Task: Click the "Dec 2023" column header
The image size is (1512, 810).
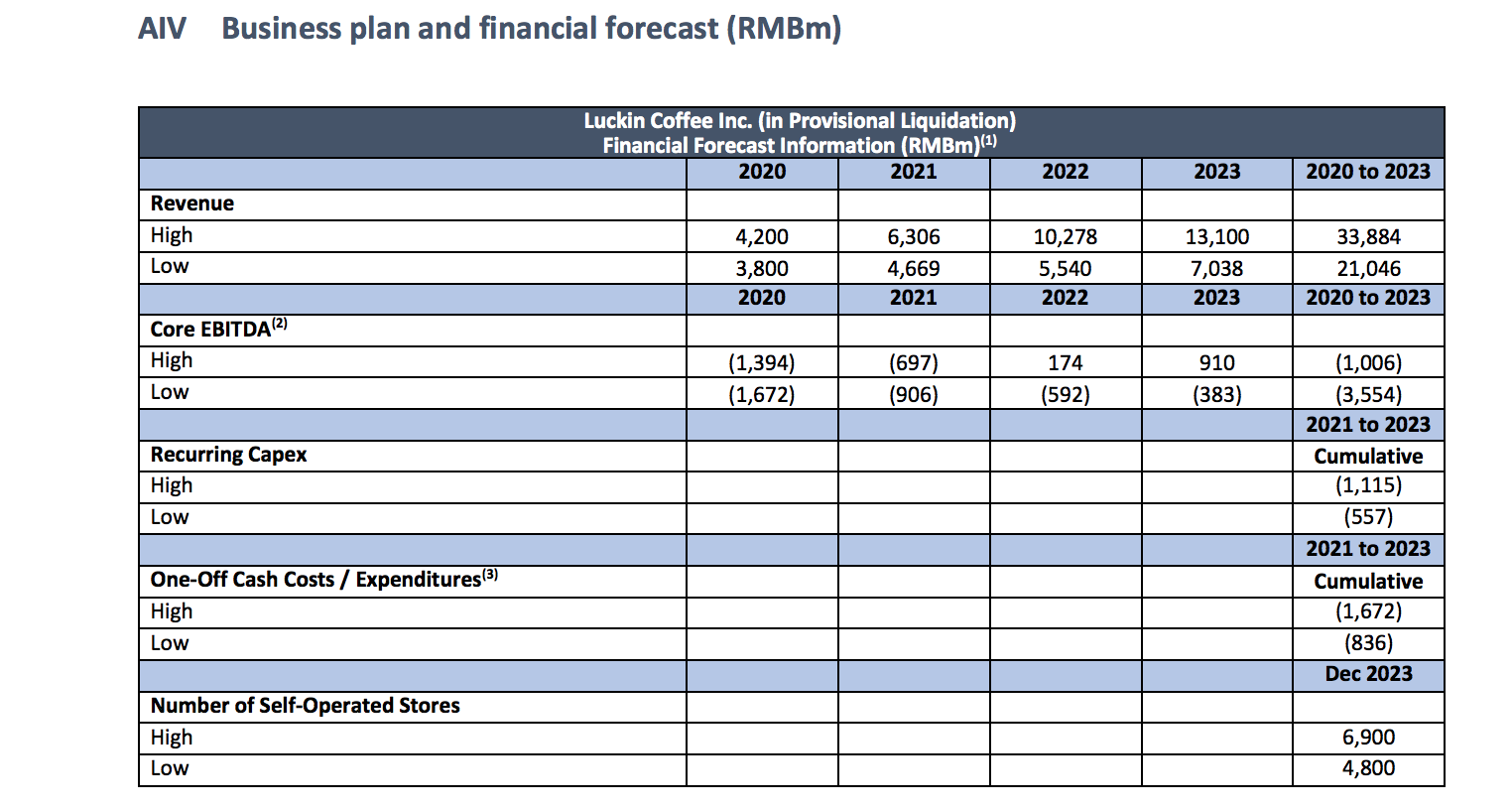Action: click(x=1369, y=674)
